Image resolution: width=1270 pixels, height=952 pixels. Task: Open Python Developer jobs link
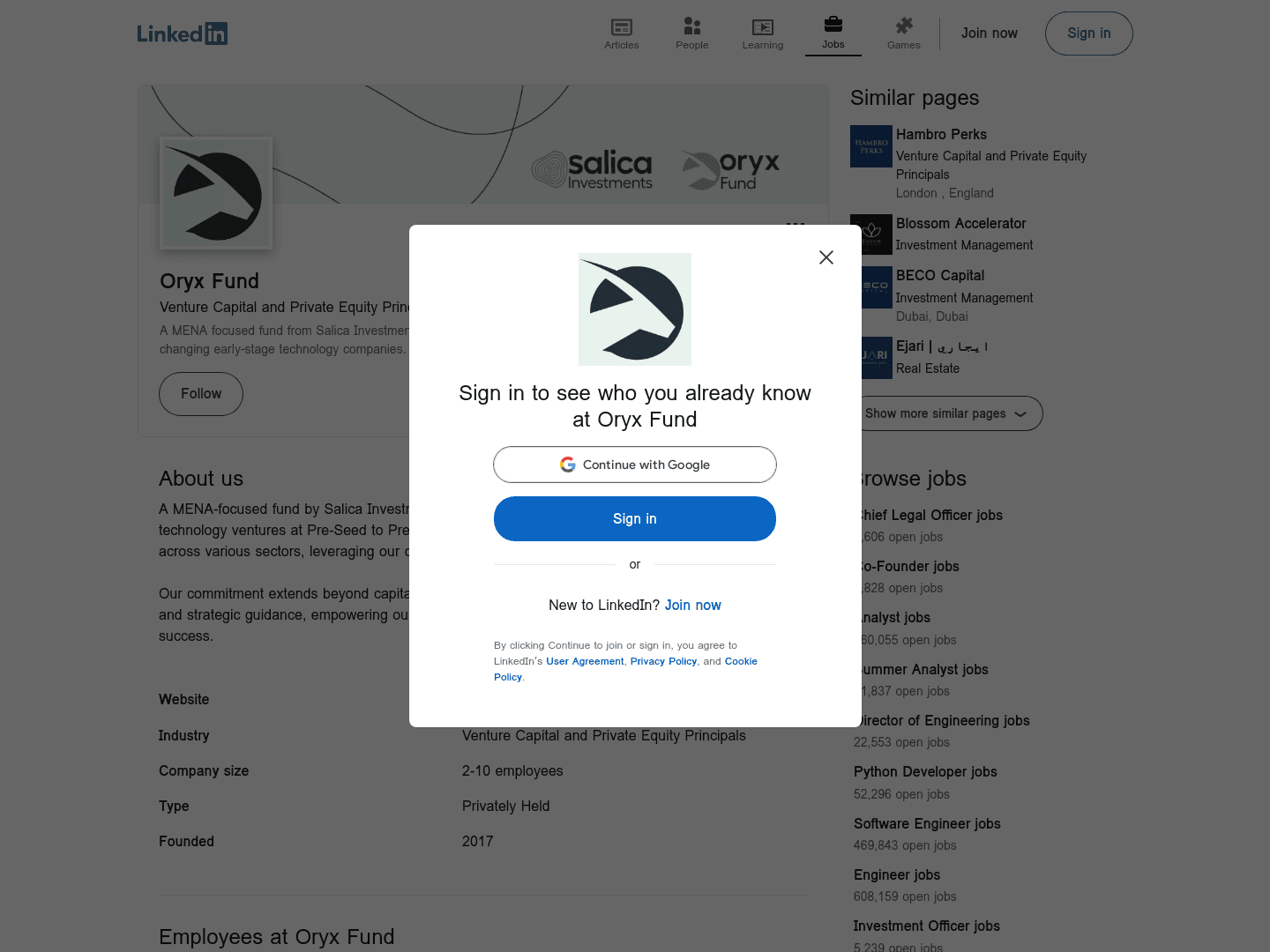[x=925, y=772]
